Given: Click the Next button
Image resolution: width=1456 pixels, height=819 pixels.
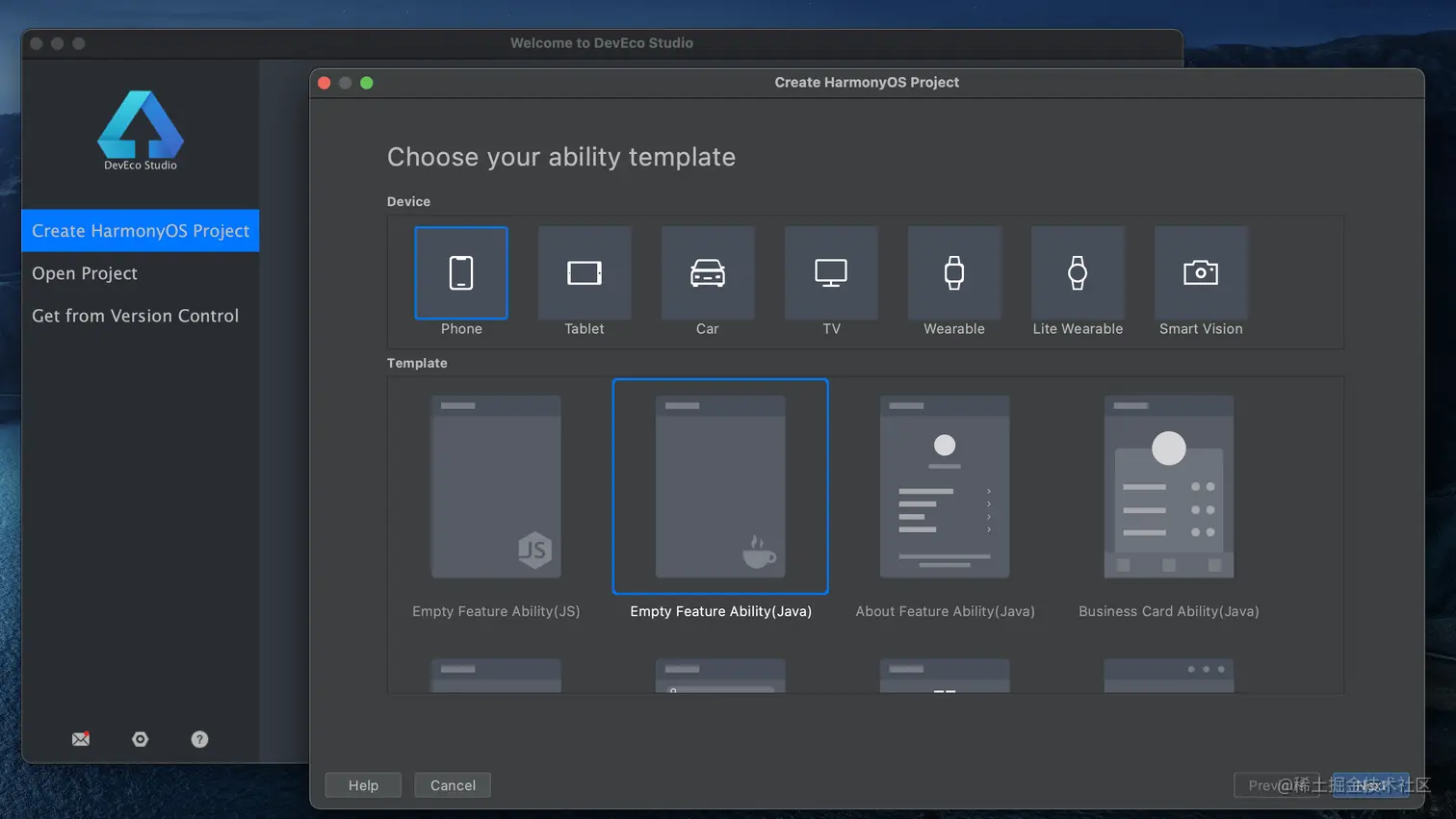Looking at the screenshot, I should pos(1371,785).
